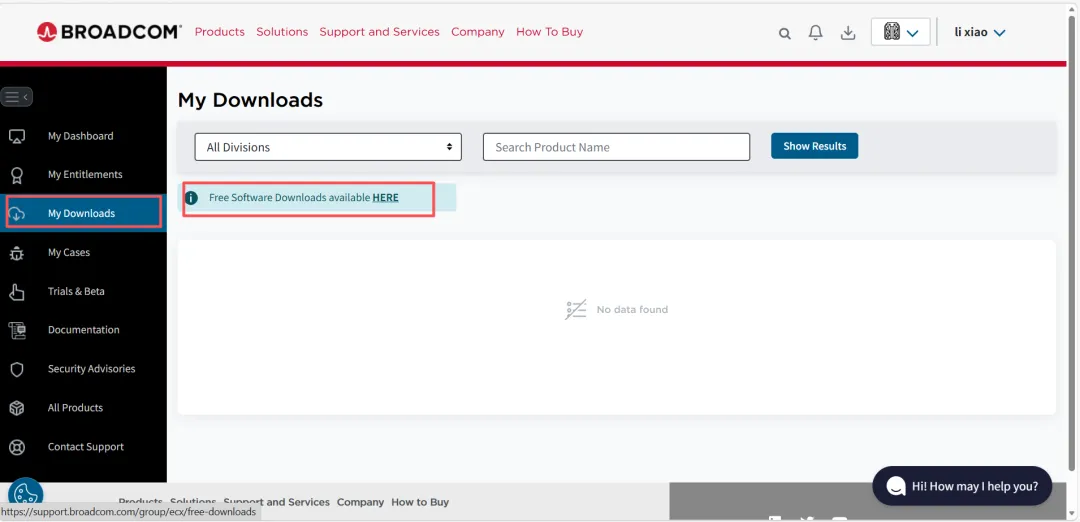This screenshot has height=522, width=1080.
Task: Click the My Downloads heading
Action: 251,100
